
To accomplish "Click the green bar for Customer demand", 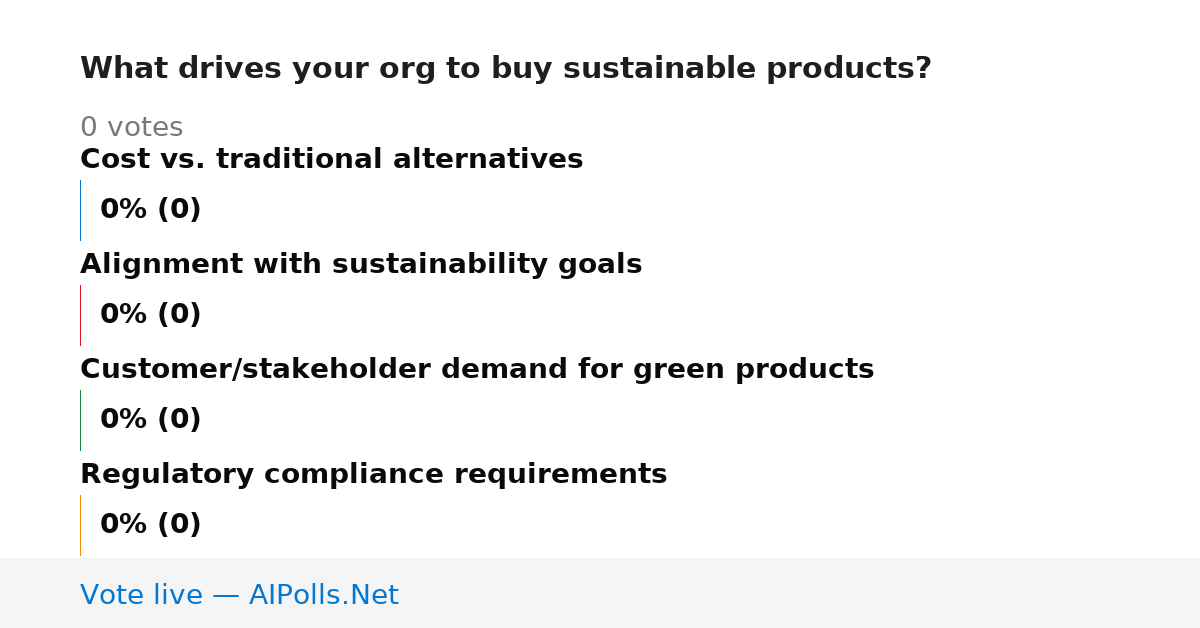I will pyautogui.click(x=80, y=420).
